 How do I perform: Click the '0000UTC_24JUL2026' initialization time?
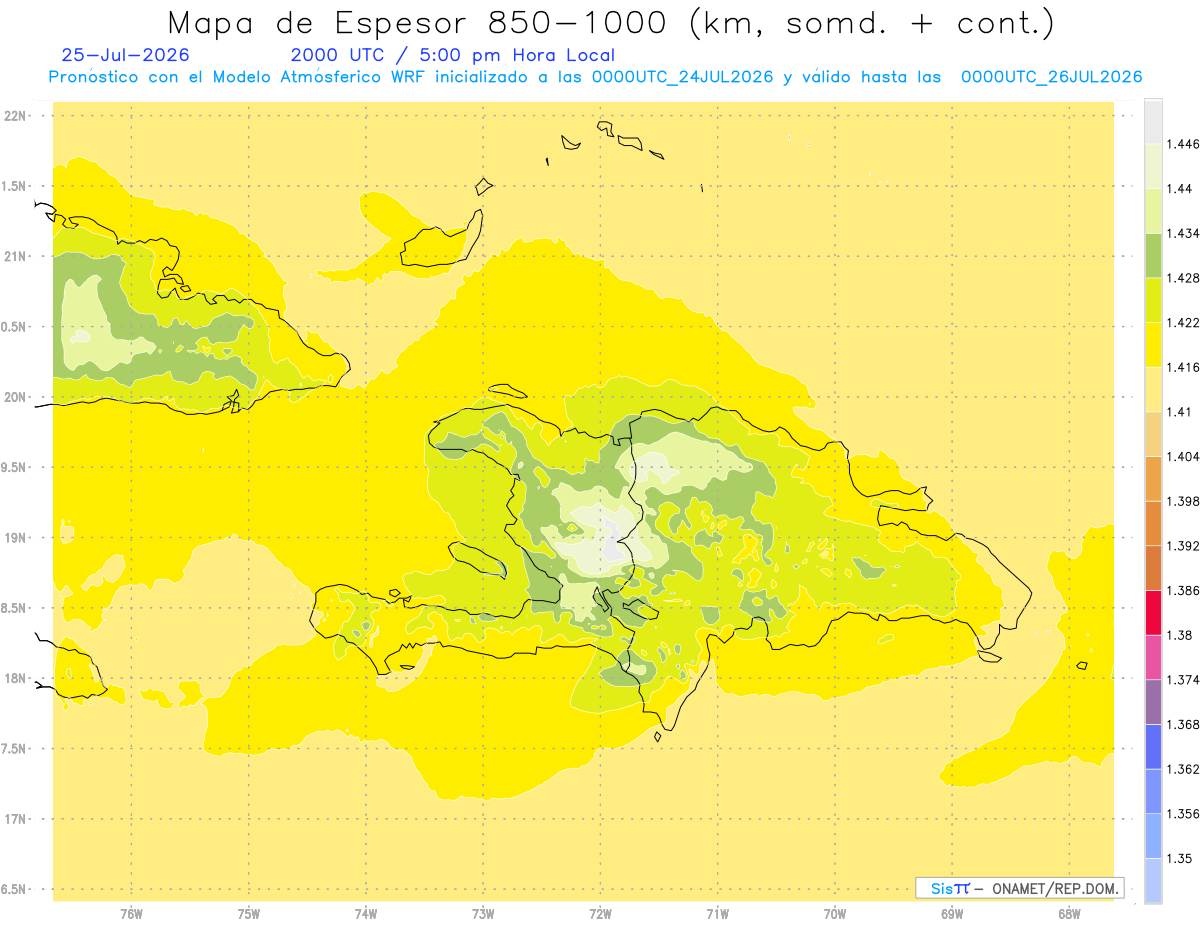click(685, 77)
